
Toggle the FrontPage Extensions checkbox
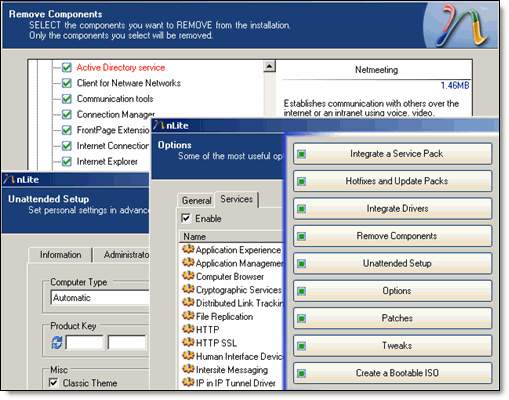point(67,130)
